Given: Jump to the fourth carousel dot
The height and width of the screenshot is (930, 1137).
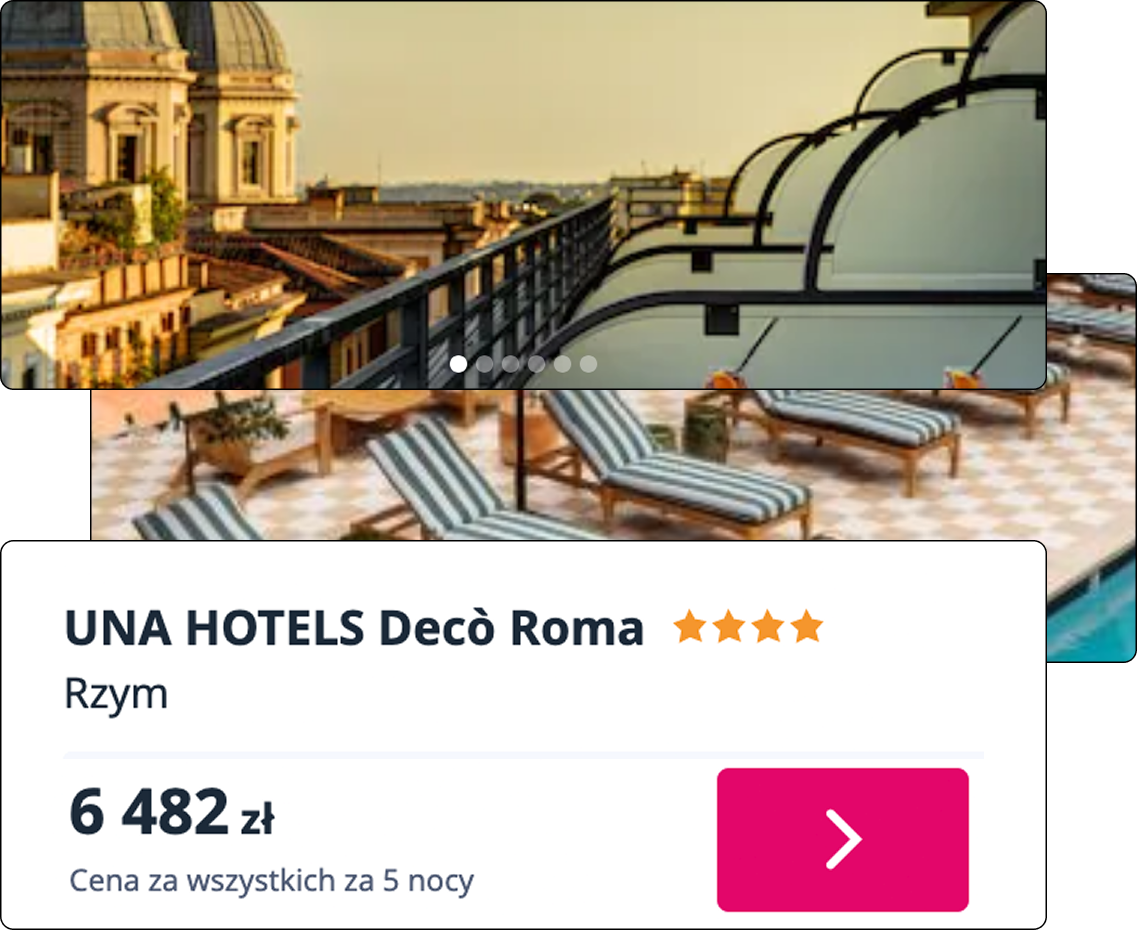Looking at the screenshot, I should pos(537,364).
